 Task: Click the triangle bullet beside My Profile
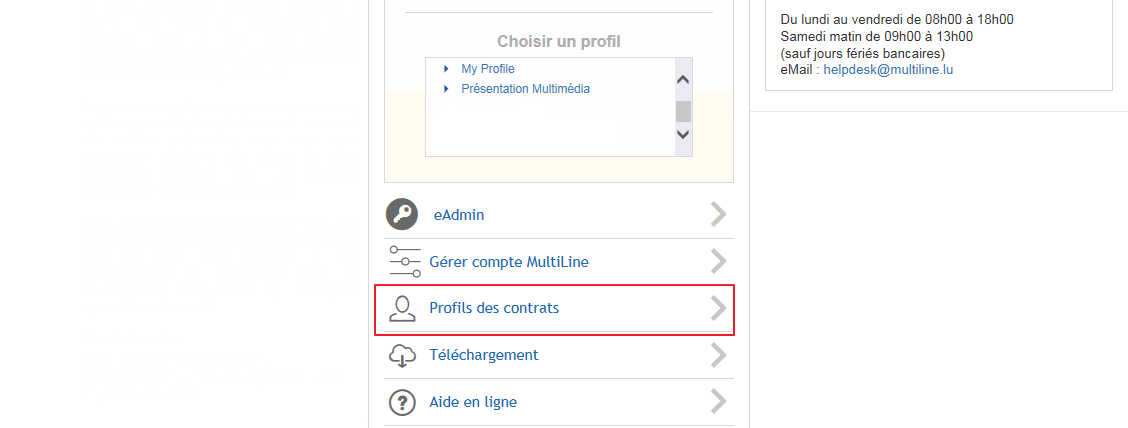pyautogui.click(x=447, y=69)
